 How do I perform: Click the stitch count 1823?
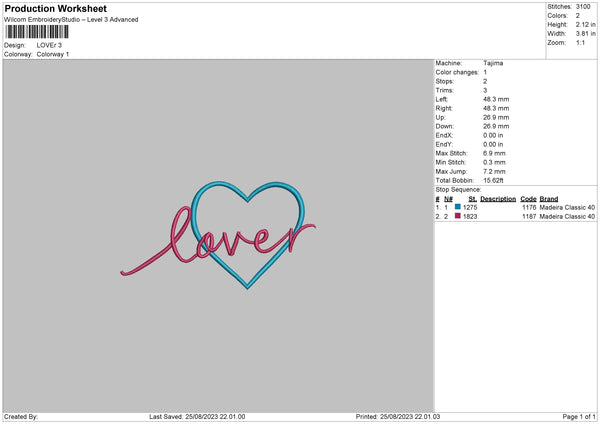coord(470,217)
